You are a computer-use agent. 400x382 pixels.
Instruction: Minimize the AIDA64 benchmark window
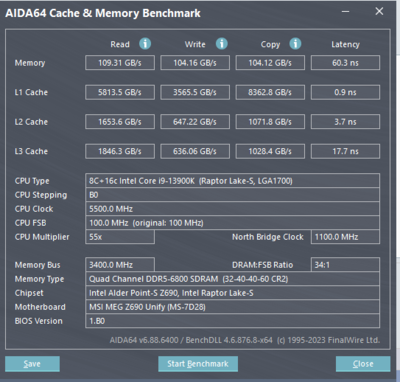click(346, 12)
